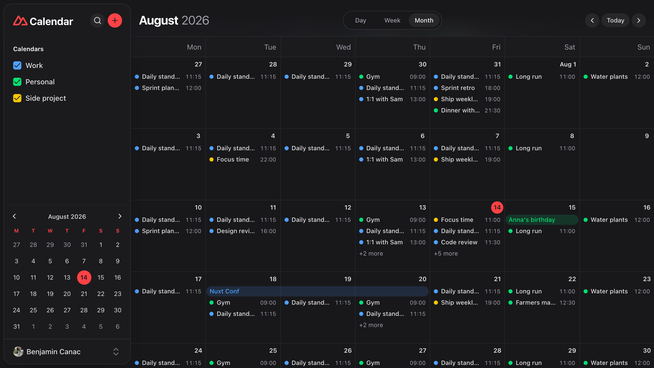The image size is (654, 368).
Task: Open Daily standup event on Tuesday 28
Action: 243,77
